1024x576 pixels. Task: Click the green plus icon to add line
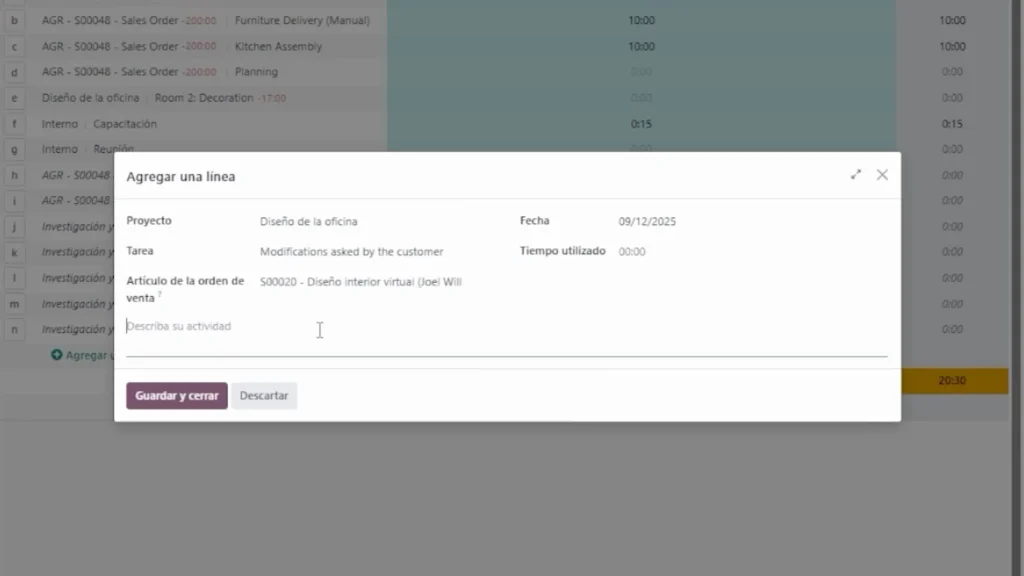point(57,355)
